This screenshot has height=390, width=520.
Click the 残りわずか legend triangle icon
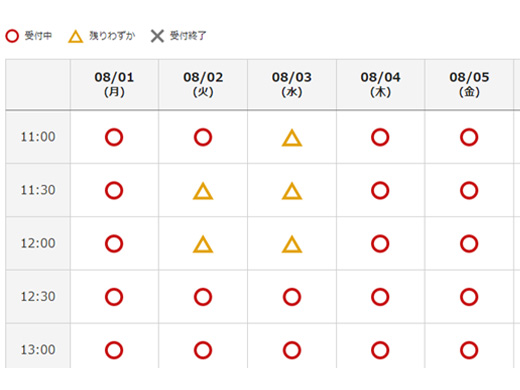pyautogui.click(x=75, y=36)
